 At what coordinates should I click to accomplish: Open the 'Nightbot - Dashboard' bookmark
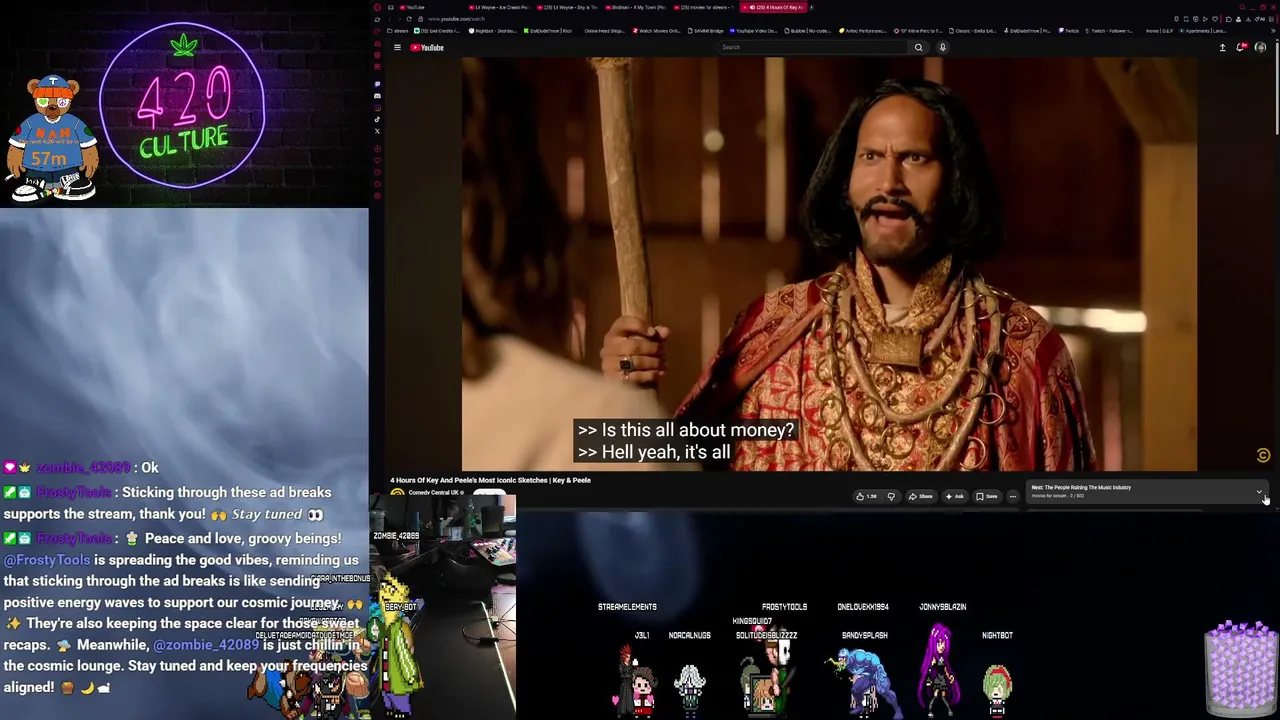tap(491, 31)
